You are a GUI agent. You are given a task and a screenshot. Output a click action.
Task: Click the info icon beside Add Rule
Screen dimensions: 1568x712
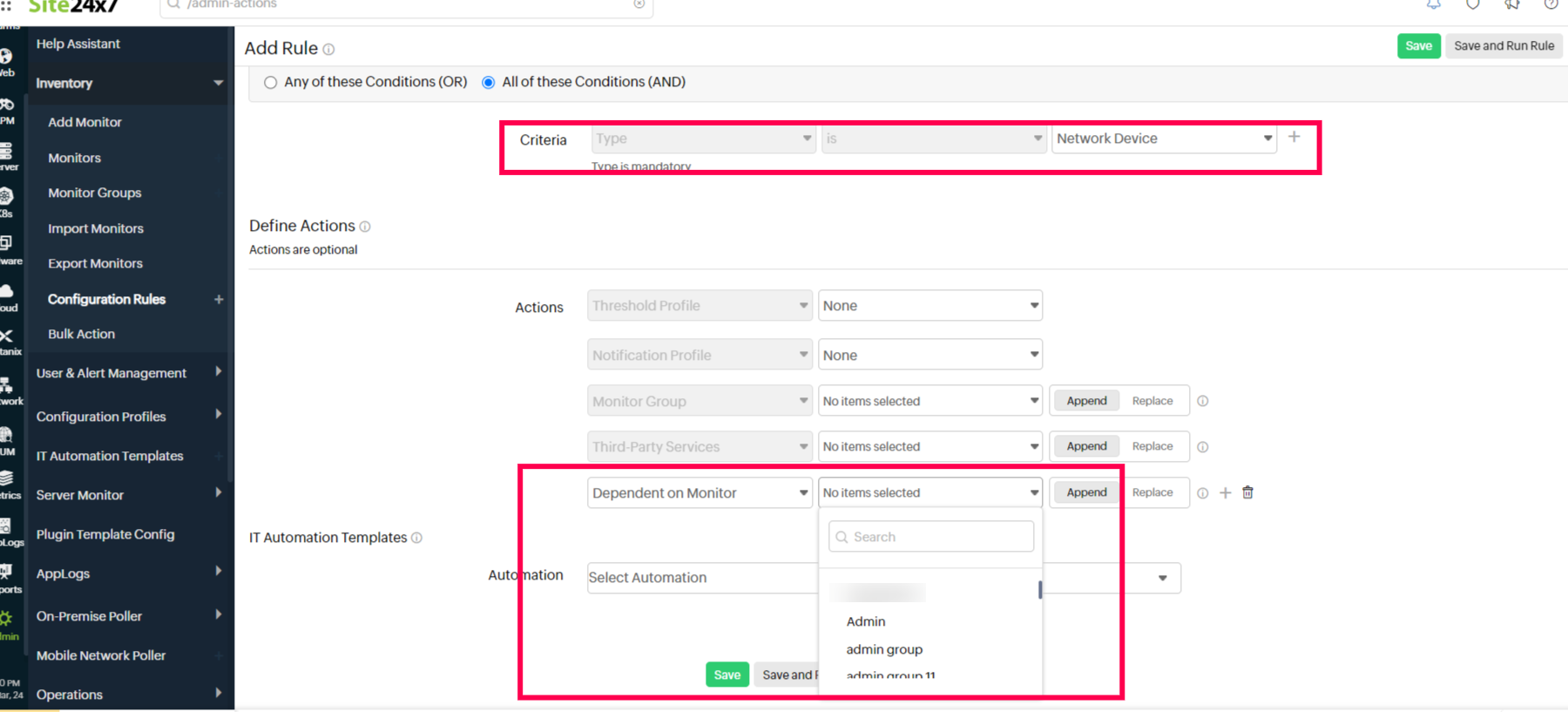point(328,50)
